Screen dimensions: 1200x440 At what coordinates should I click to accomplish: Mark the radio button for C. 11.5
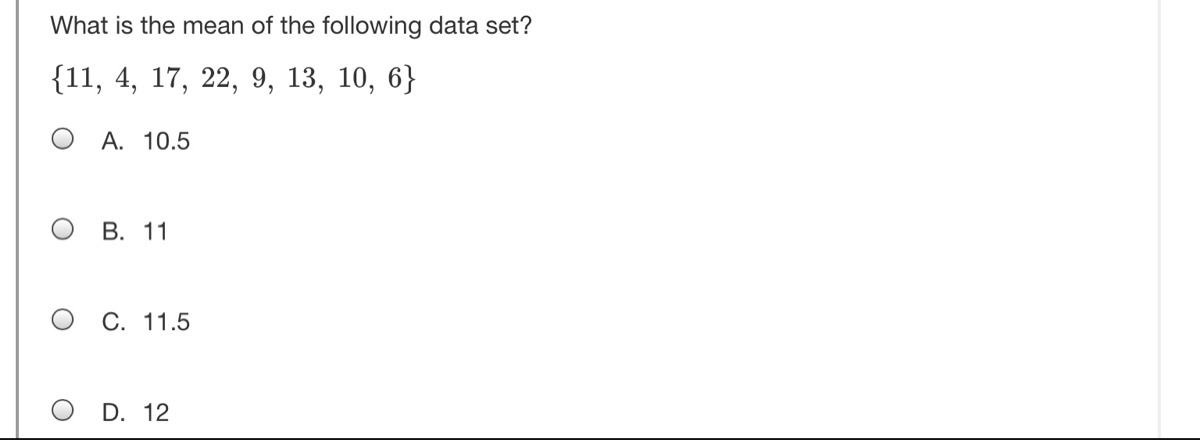click(64, 321)
